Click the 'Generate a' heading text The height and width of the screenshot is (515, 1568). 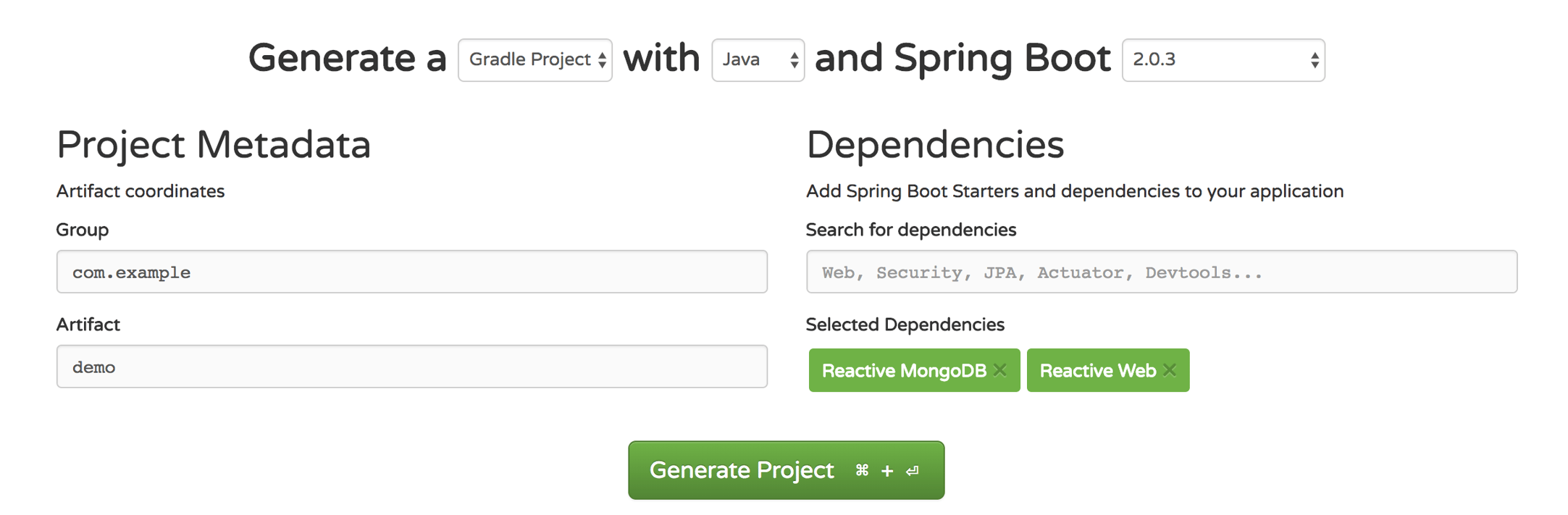pos(348,58)
